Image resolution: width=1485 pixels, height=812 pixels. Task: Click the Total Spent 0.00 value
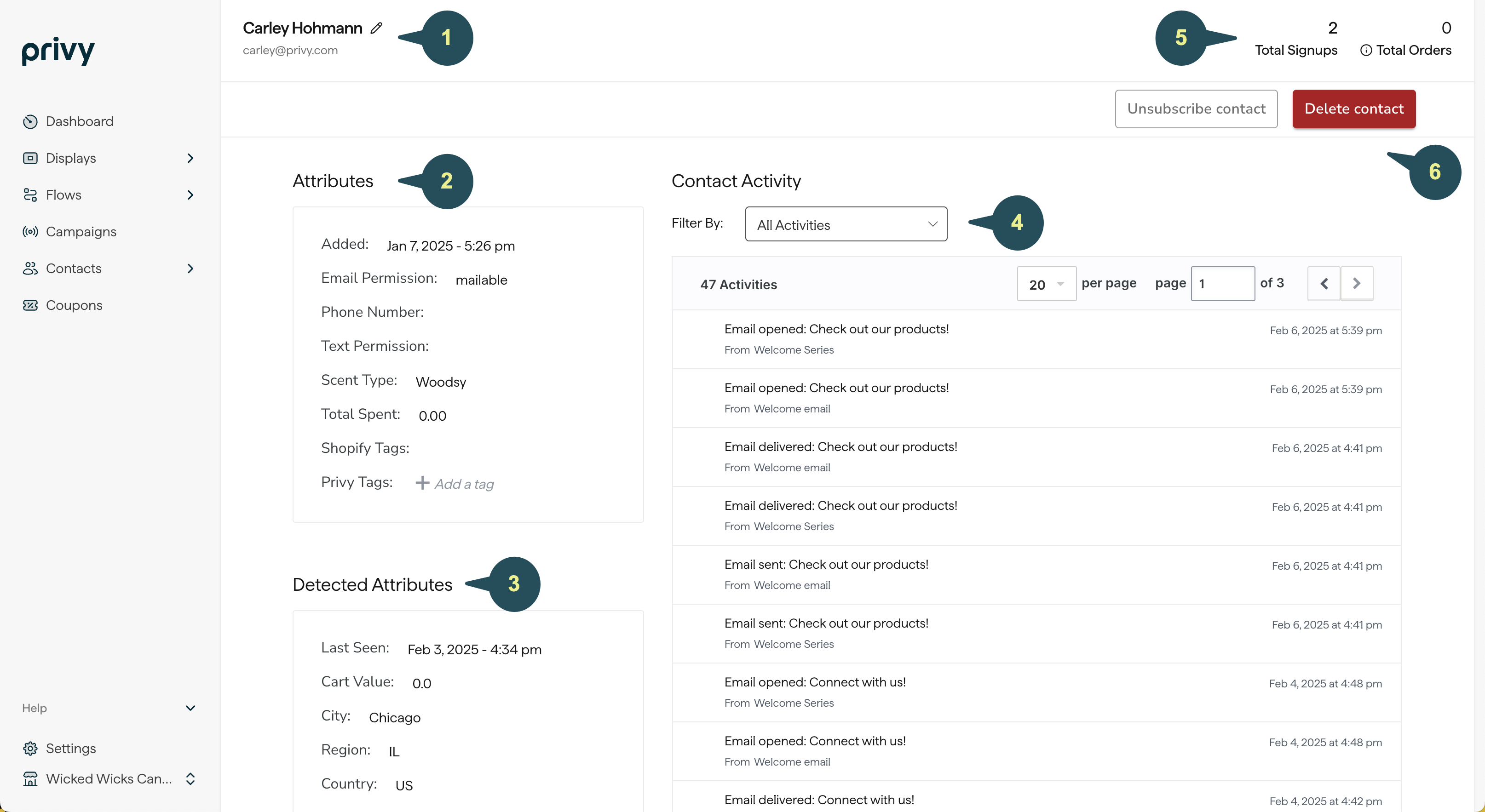[432, 416]
